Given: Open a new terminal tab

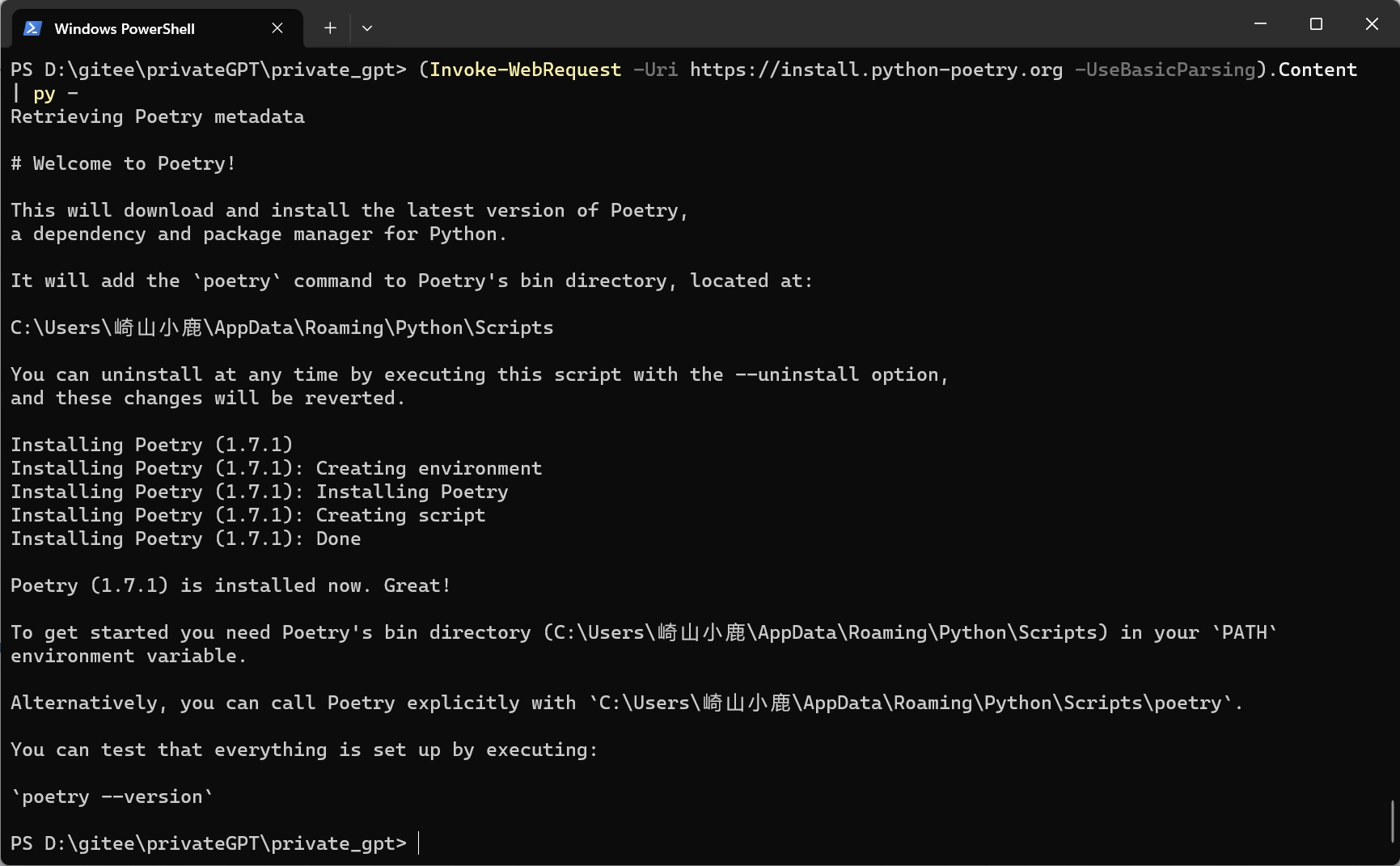Looking at the screenshot, I should (330, 28).
